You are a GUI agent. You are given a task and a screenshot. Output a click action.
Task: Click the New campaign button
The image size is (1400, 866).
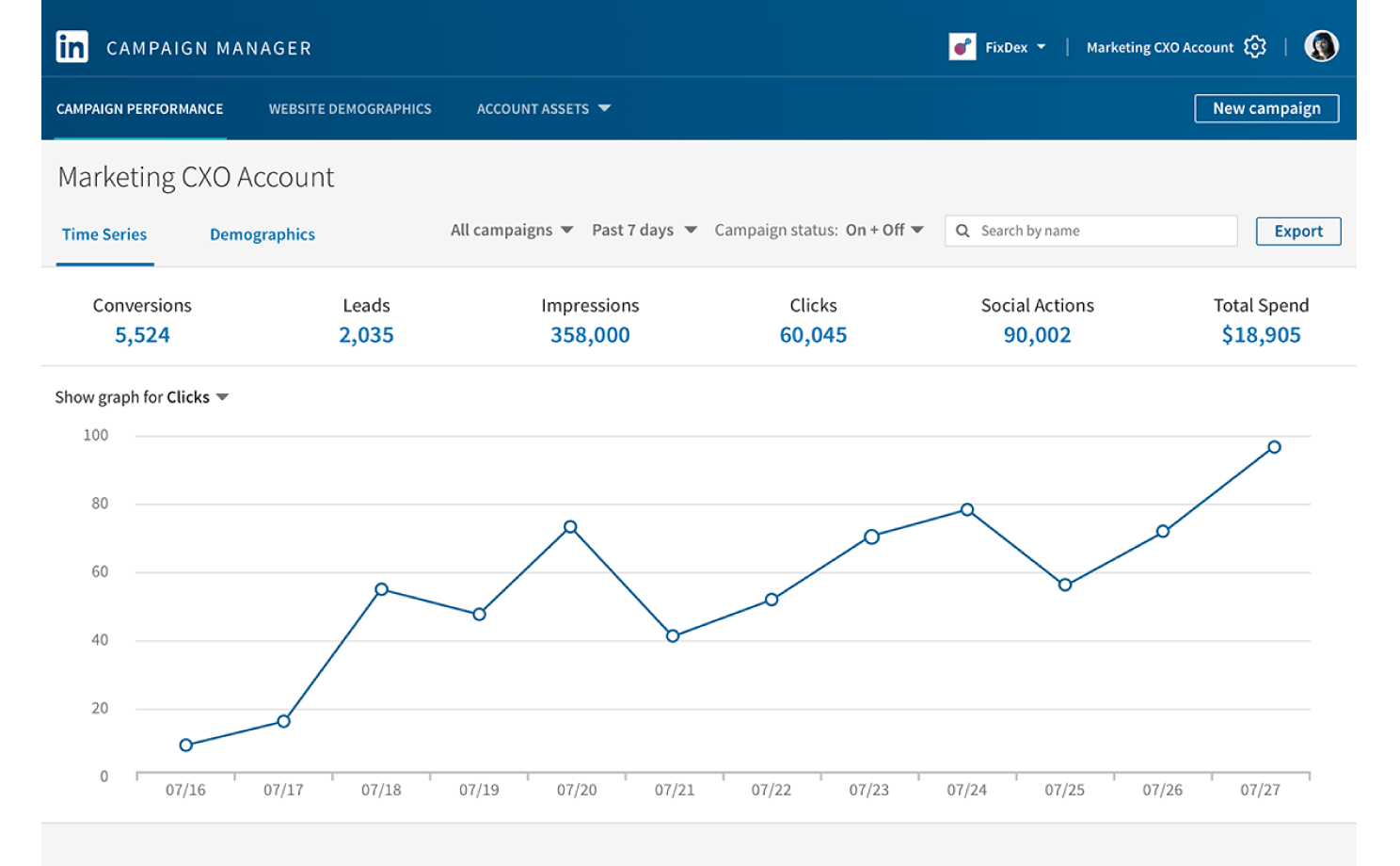coord(1266,108)
